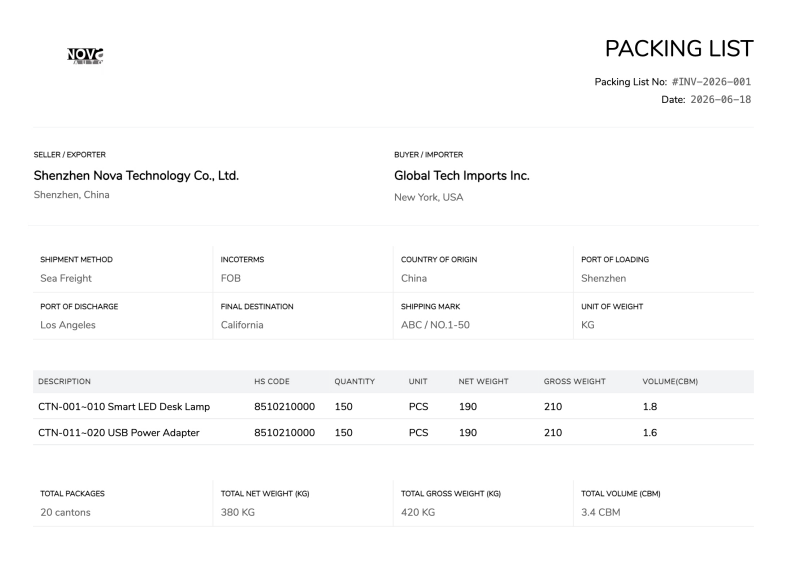Click the PORT OF DISCHARGE label
789x567 pixels.
pyautogui.click(x=79, y=306)
